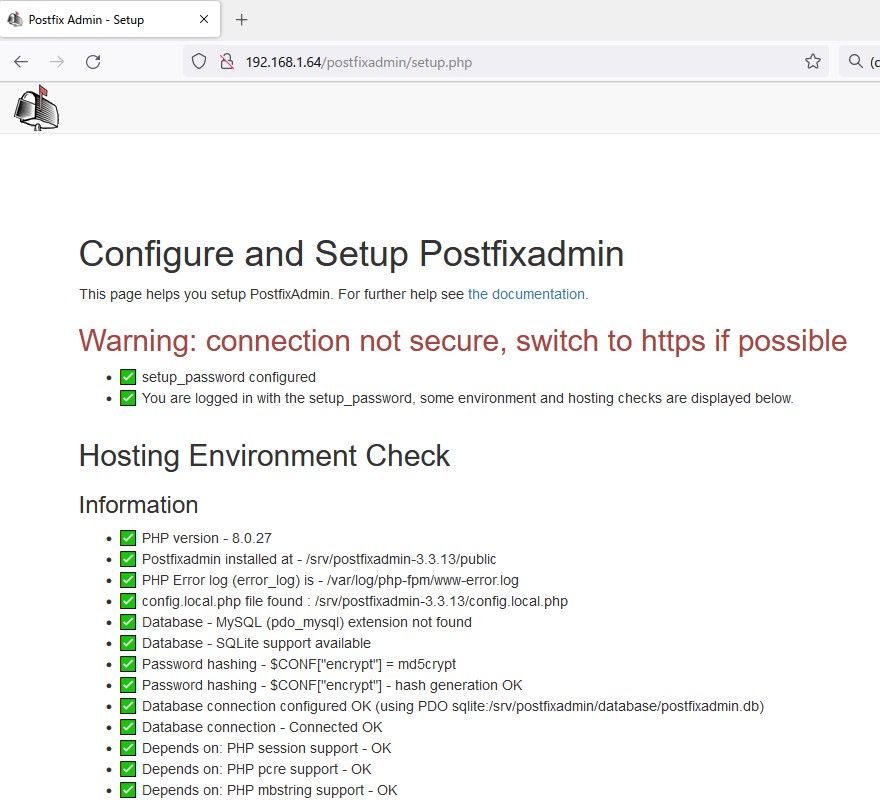Click the 'setup_password configured' text
The width and height of the screenshot is (880, 809).
228,377
